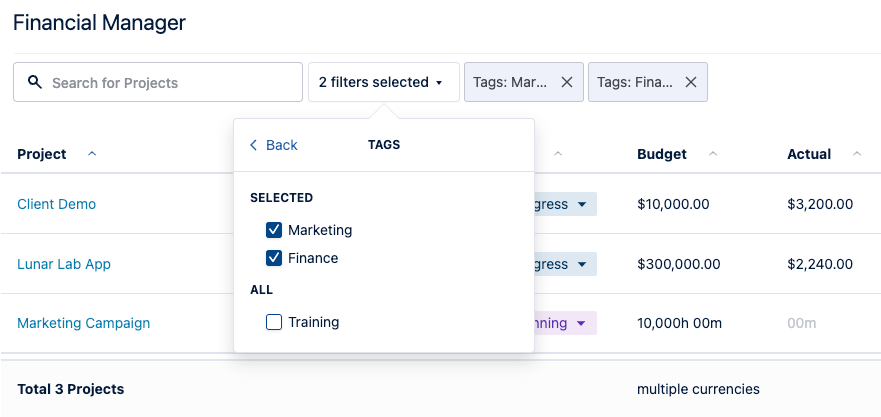The height and width of the screenshot is (417, 881).
Task: Open the Lunar Lab App project
Action: (x=64, y=264)
